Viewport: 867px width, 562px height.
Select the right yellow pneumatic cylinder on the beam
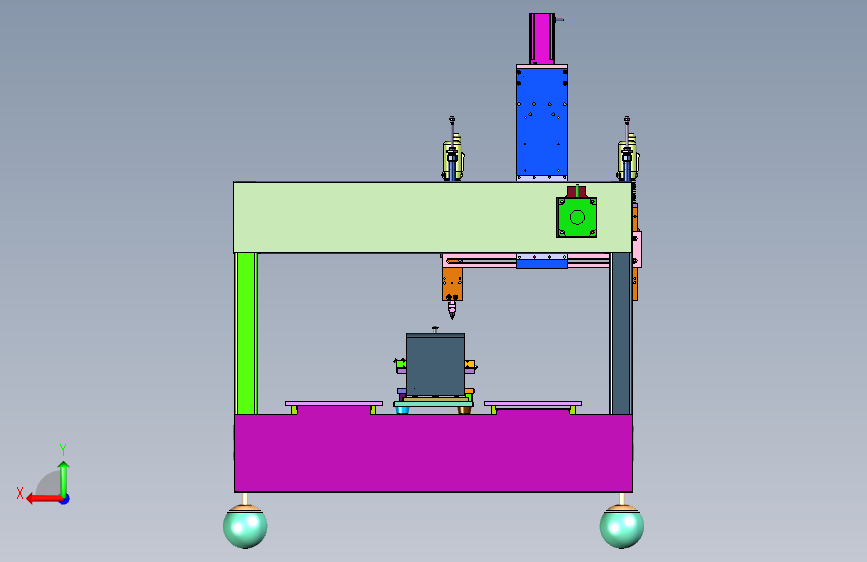(x=628, y=158)
